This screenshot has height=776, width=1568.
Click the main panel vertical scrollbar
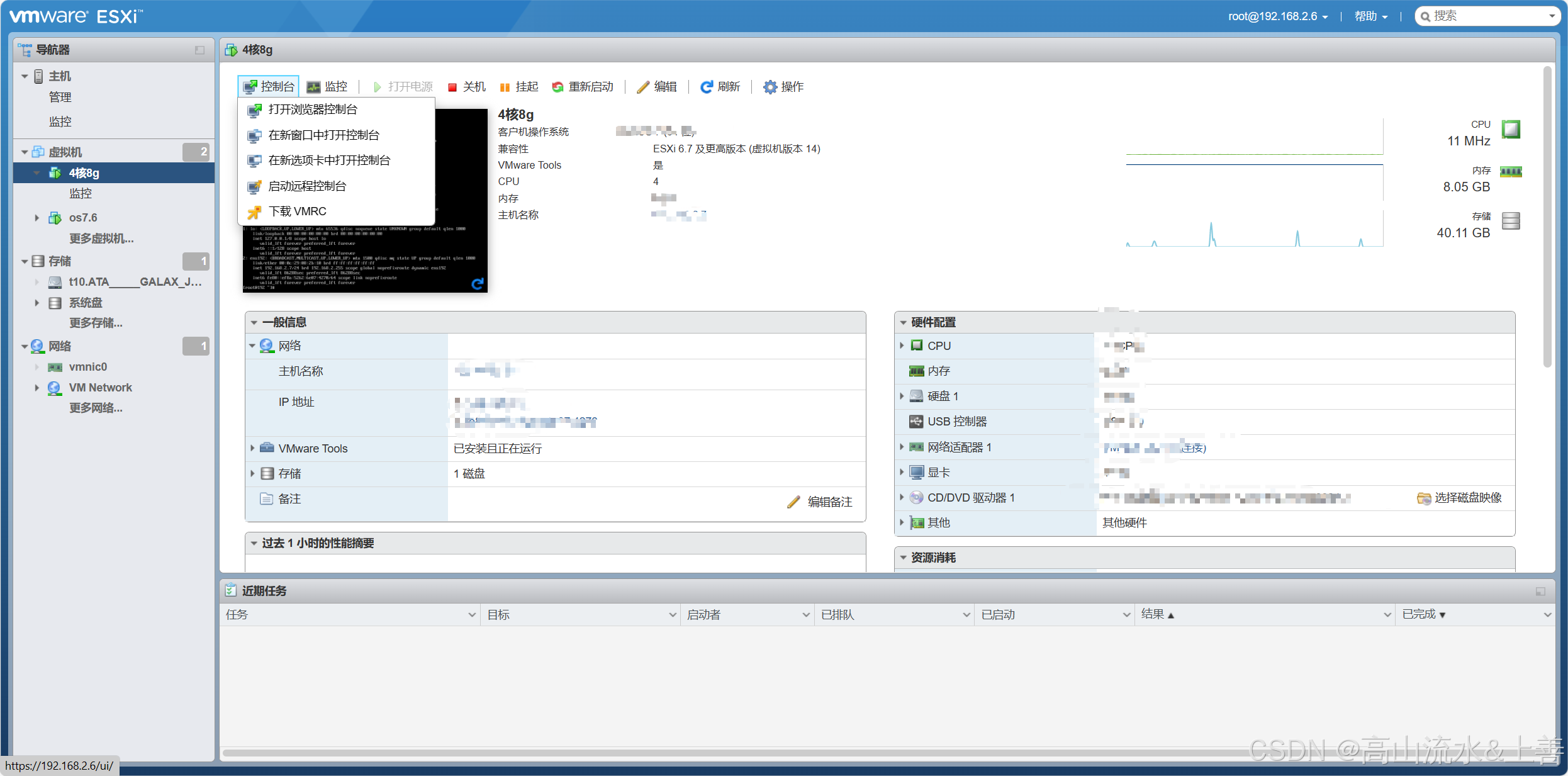click(x=1547, y=217)
